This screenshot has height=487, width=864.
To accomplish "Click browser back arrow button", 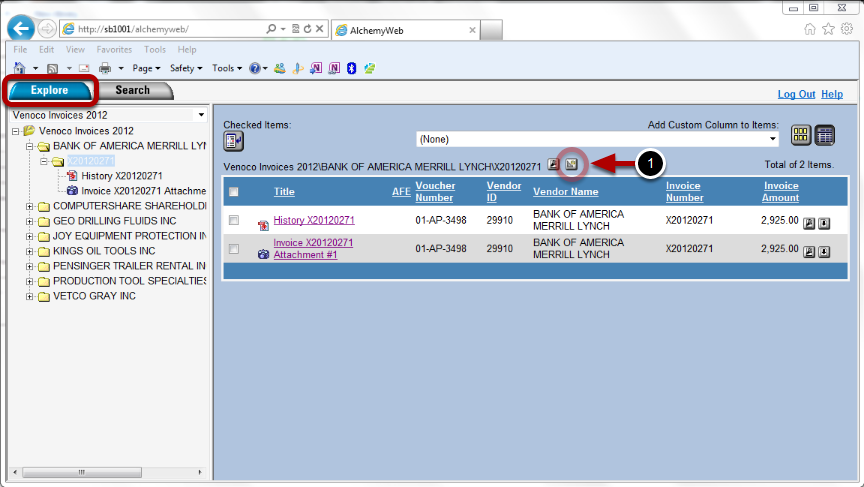I will click(21, 29).
